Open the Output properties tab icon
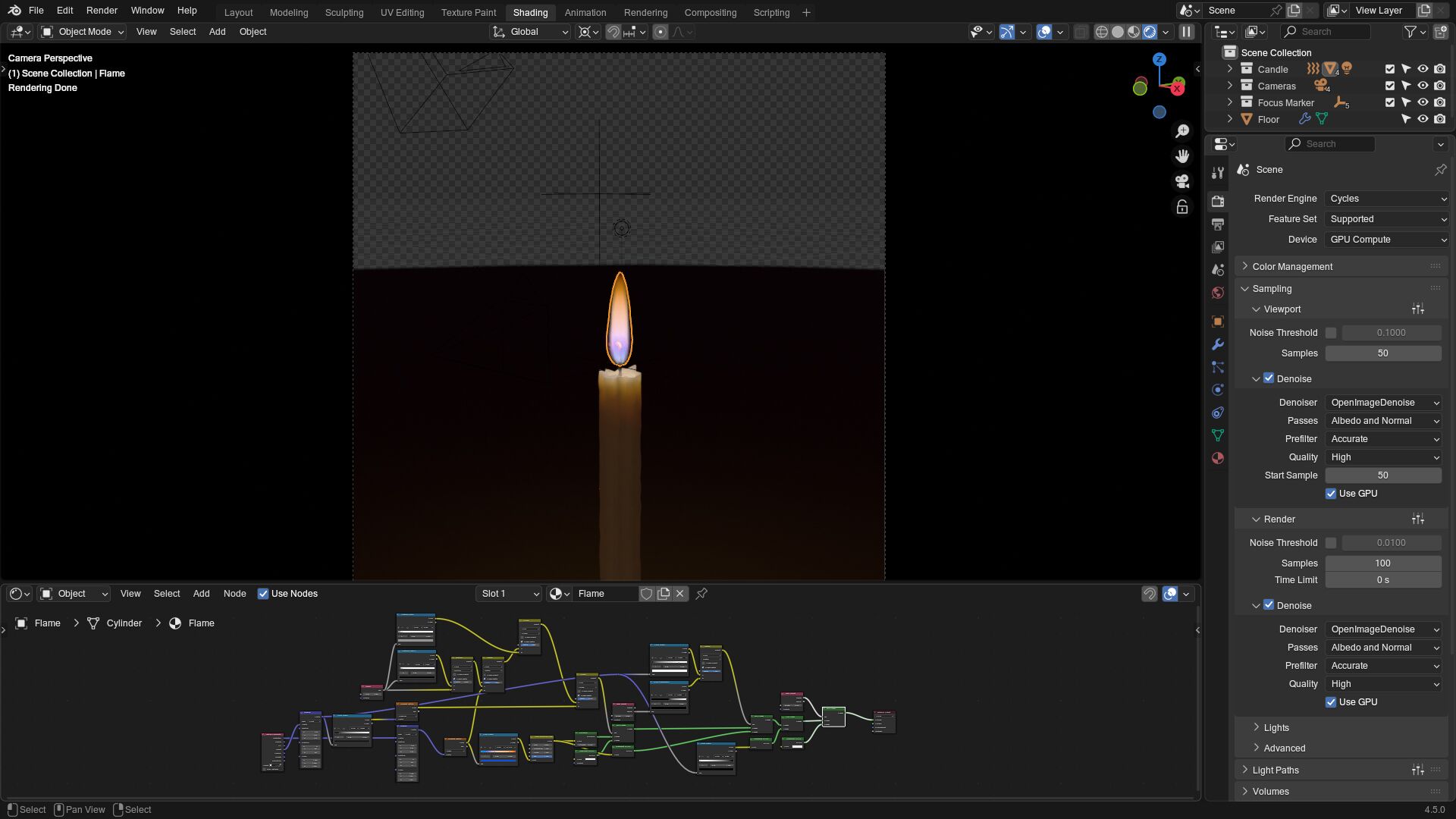 (x=1218, y=224)
